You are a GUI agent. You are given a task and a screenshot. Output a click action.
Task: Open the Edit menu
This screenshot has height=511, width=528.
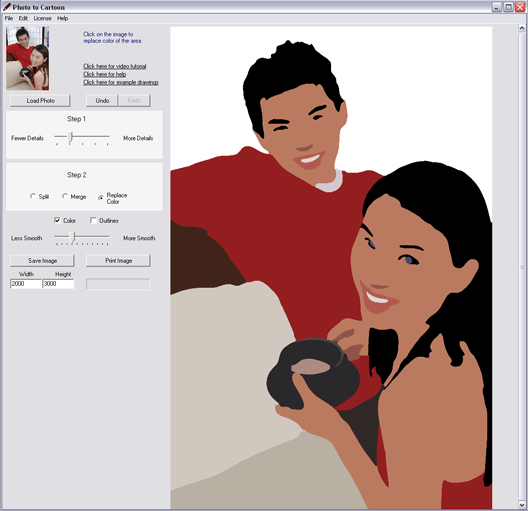(x=23, y=18)
